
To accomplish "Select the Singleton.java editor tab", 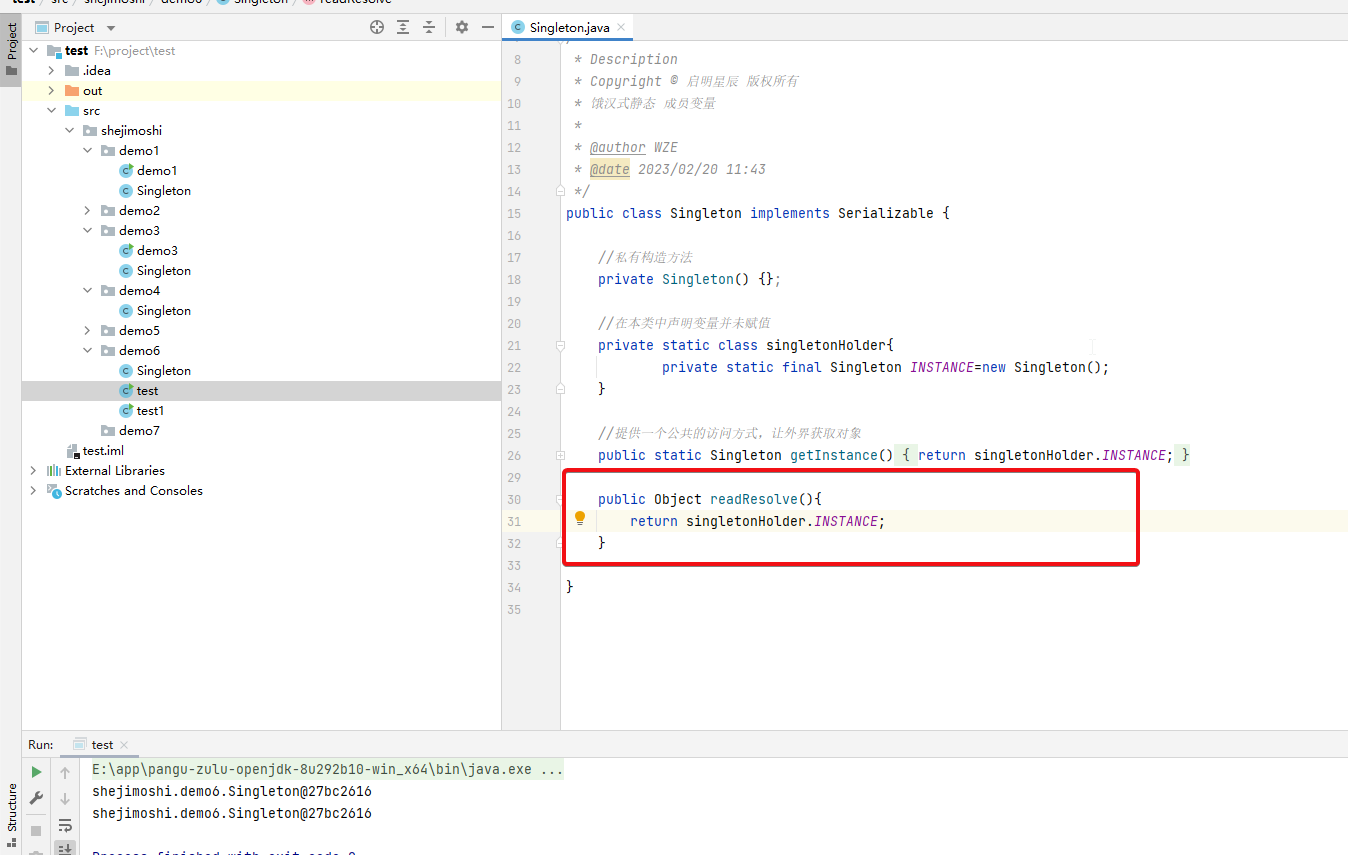I will tap(569, 27).
